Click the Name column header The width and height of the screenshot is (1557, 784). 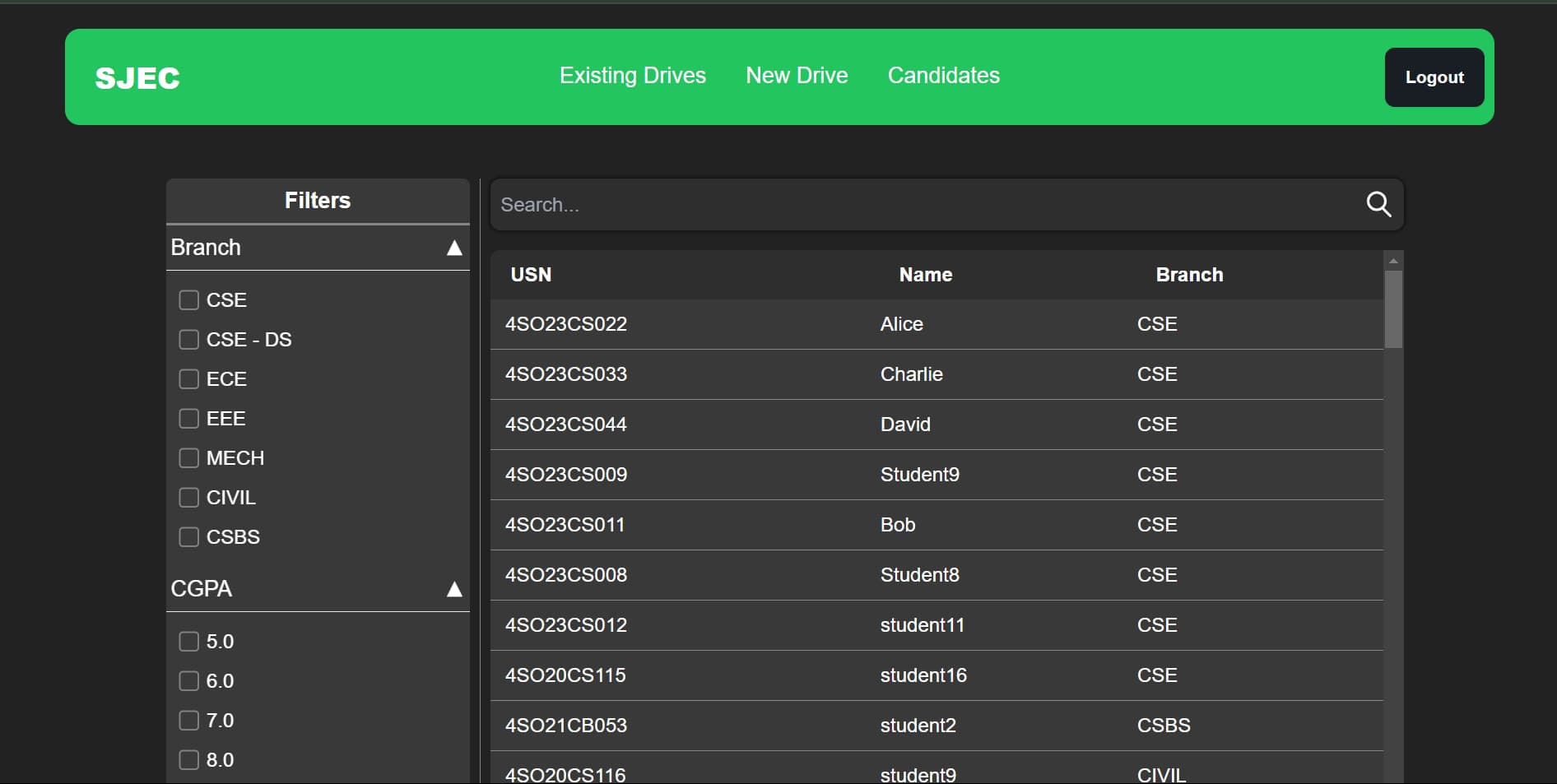click(x=926, y=275)
